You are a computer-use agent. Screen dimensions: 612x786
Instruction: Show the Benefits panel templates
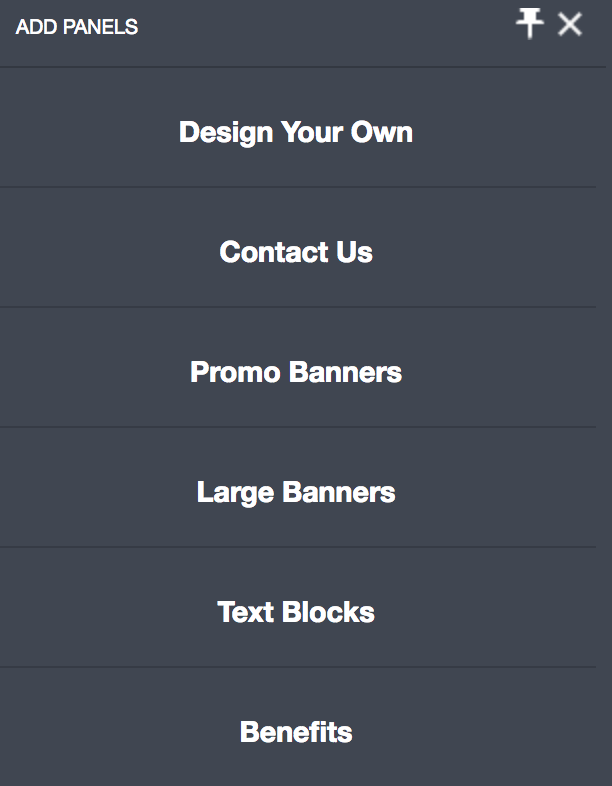click(296, 732)
